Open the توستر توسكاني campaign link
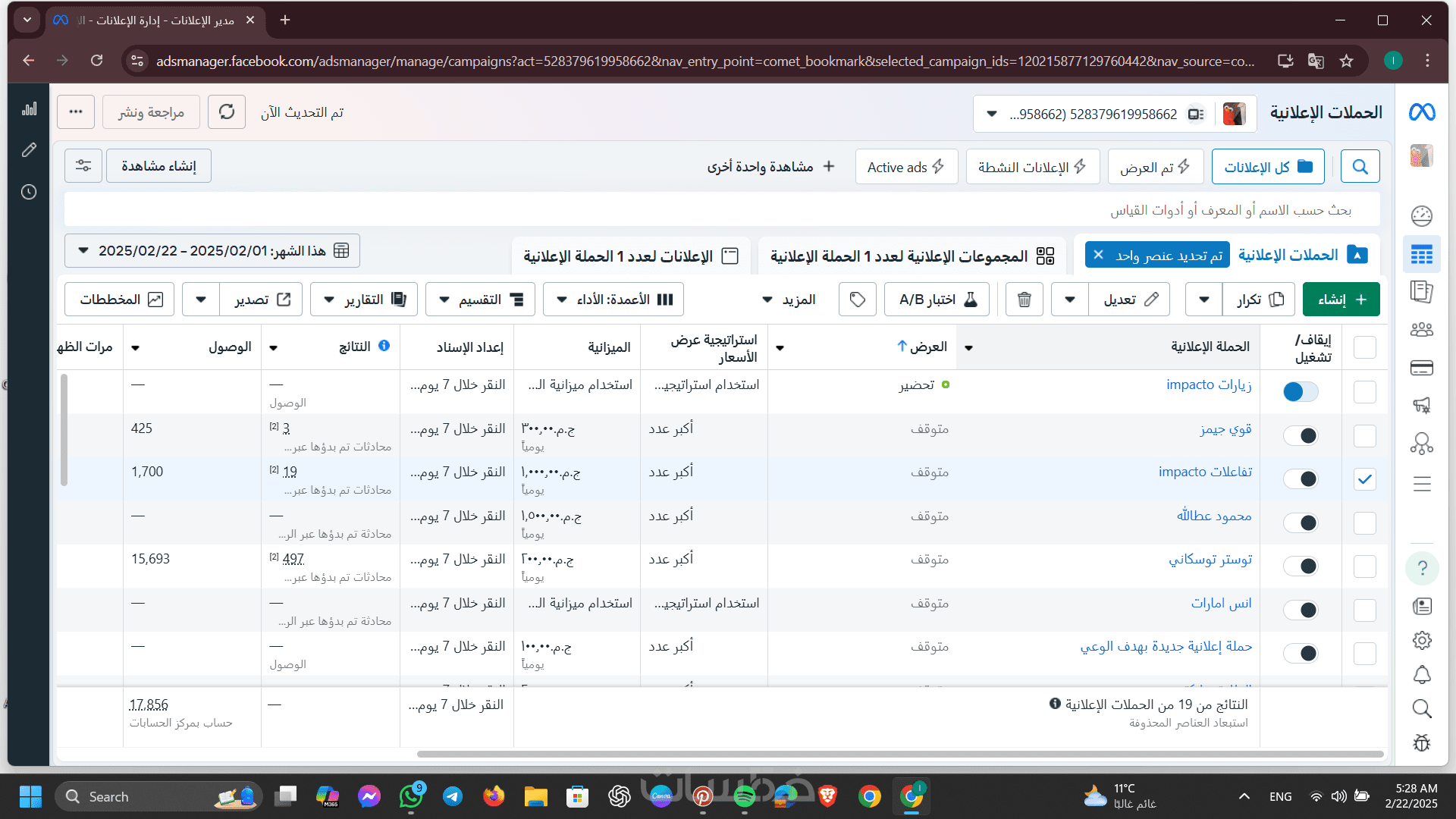This screenshot has width=1456, height=819. click(1210, 560)
